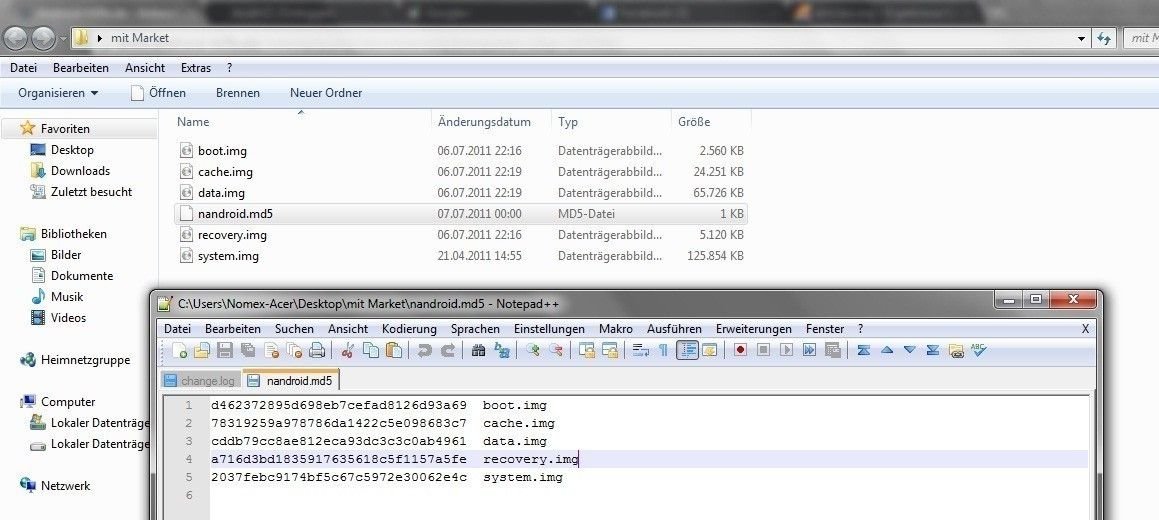The height and width of the screenshot is (520, 1159).
Task: Open the Einstellungen menu in Notepad++
Action: (549, 329)
